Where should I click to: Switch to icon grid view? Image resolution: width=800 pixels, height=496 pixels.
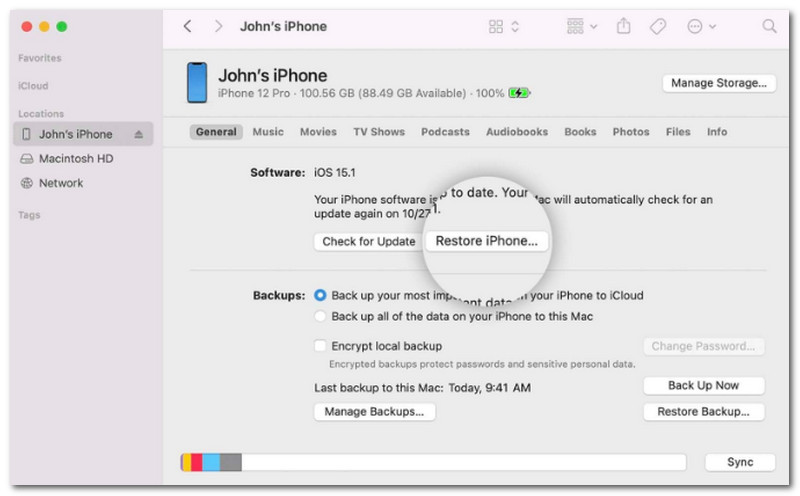coord(495,27)
